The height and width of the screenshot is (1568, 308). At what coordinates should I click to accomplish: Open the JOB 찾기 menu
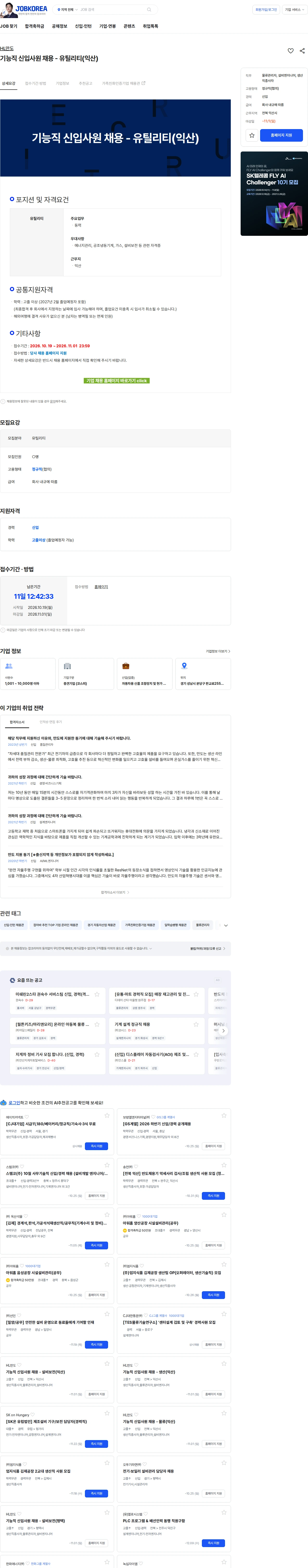(x=8, y=26)
